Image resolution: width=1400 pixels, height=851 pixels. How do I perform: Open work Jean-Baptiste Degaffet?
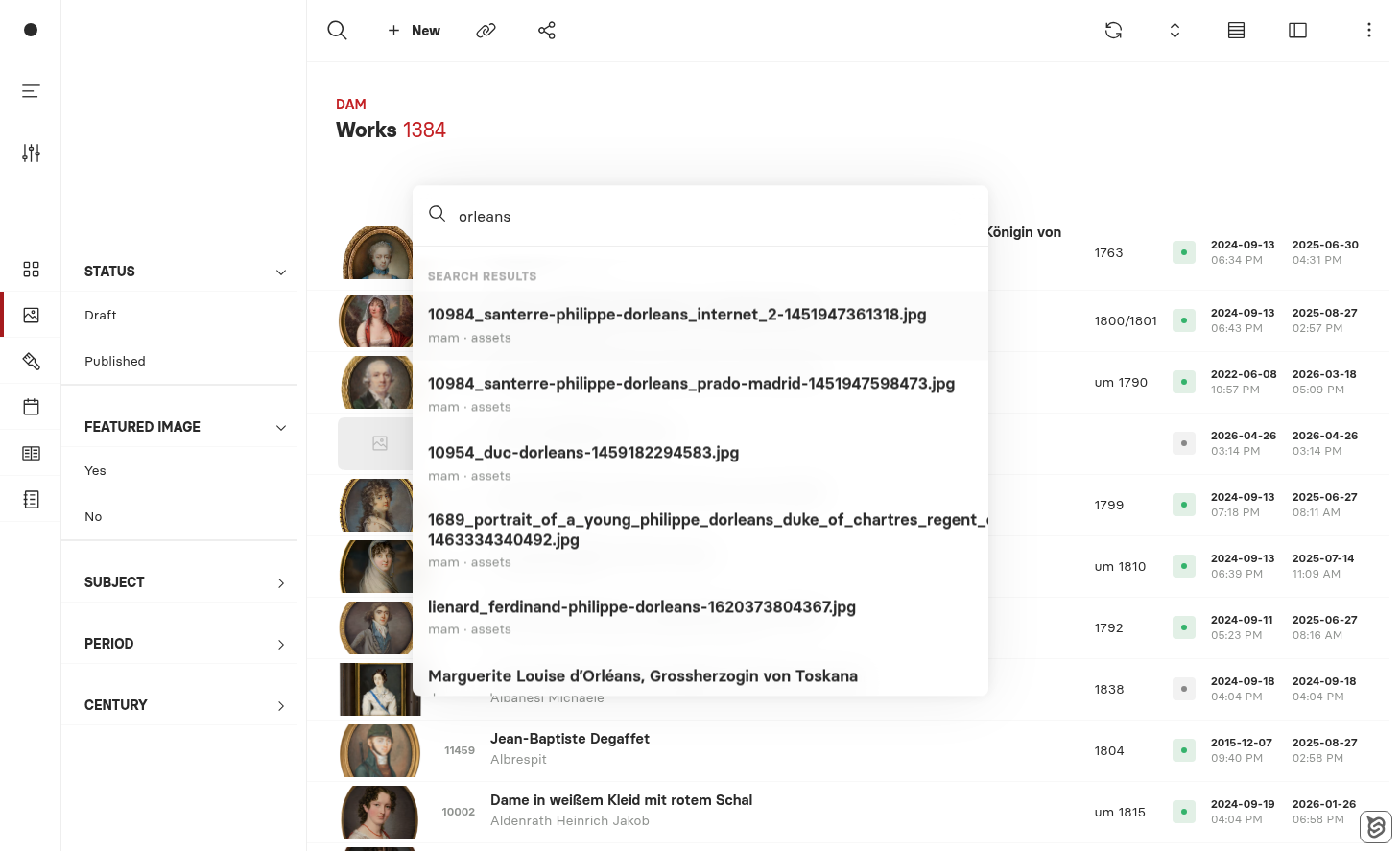[x=570, y=739]
